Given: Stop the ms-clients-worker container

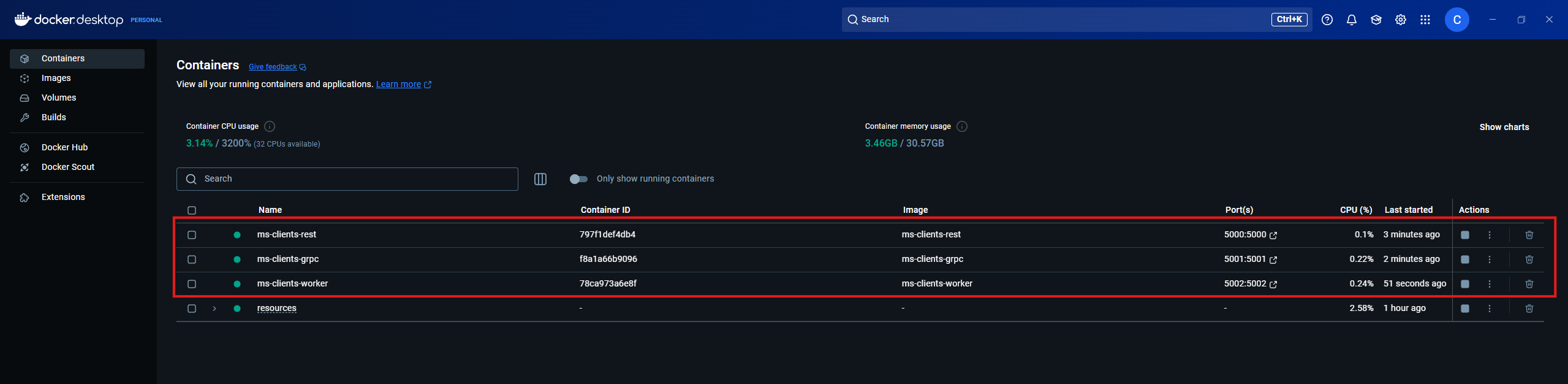Looking at the screenshot, I should click(x=1465, y=284).
